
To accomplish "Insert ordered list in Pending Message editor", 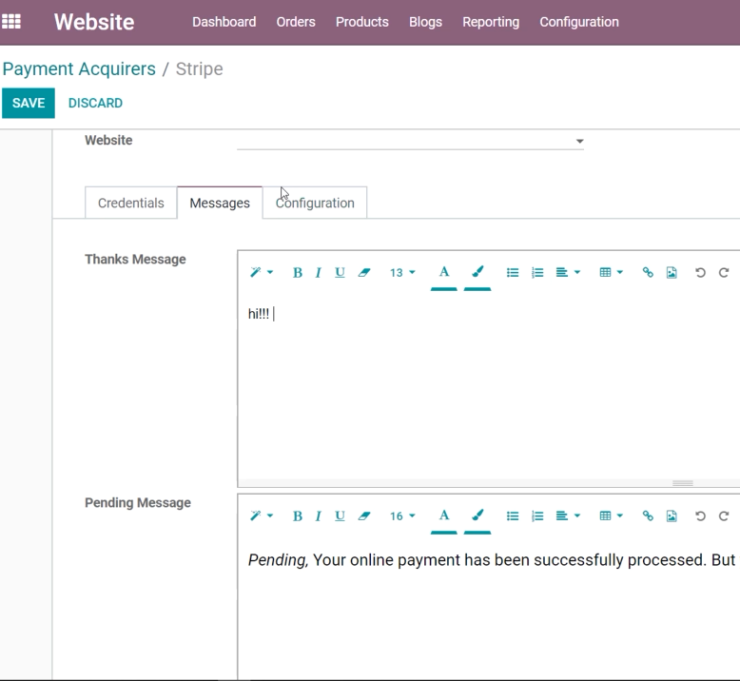I will pyautogui.click(x=537, y=516).
